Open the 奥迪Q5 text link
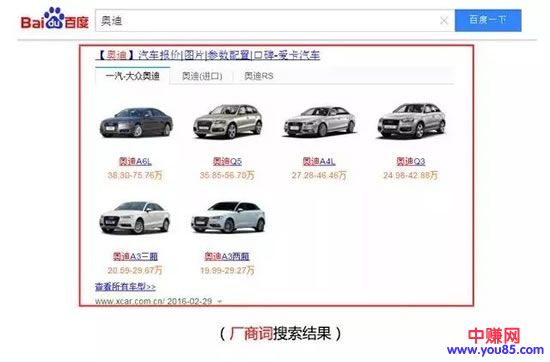Screen dimensions: 550x362 click(x=227, y=162)
